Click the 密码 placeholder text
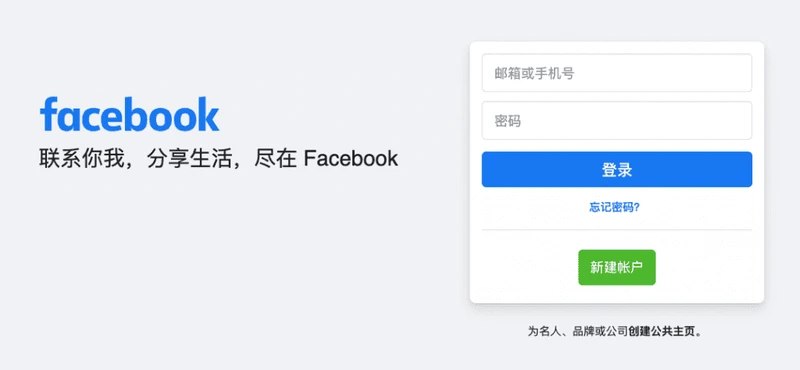The height and width of the screenshot is (370, 800). coord(508,121)
